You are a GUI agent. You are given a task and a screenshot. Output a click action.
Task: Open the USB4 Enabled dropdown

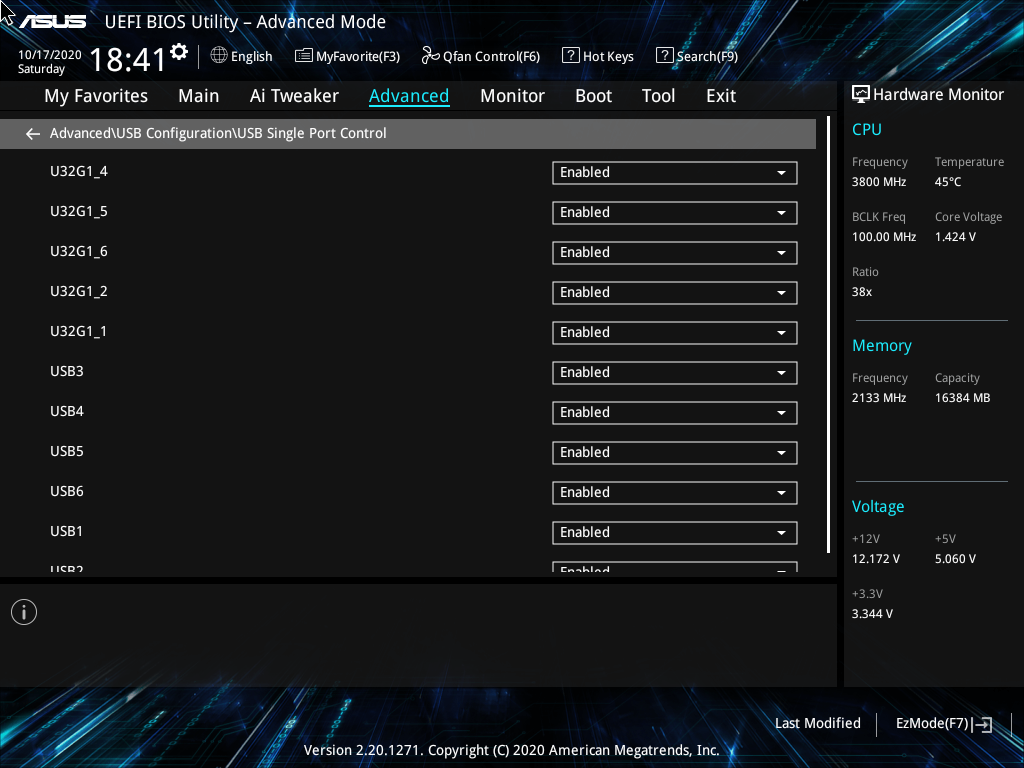pos(675,413)
